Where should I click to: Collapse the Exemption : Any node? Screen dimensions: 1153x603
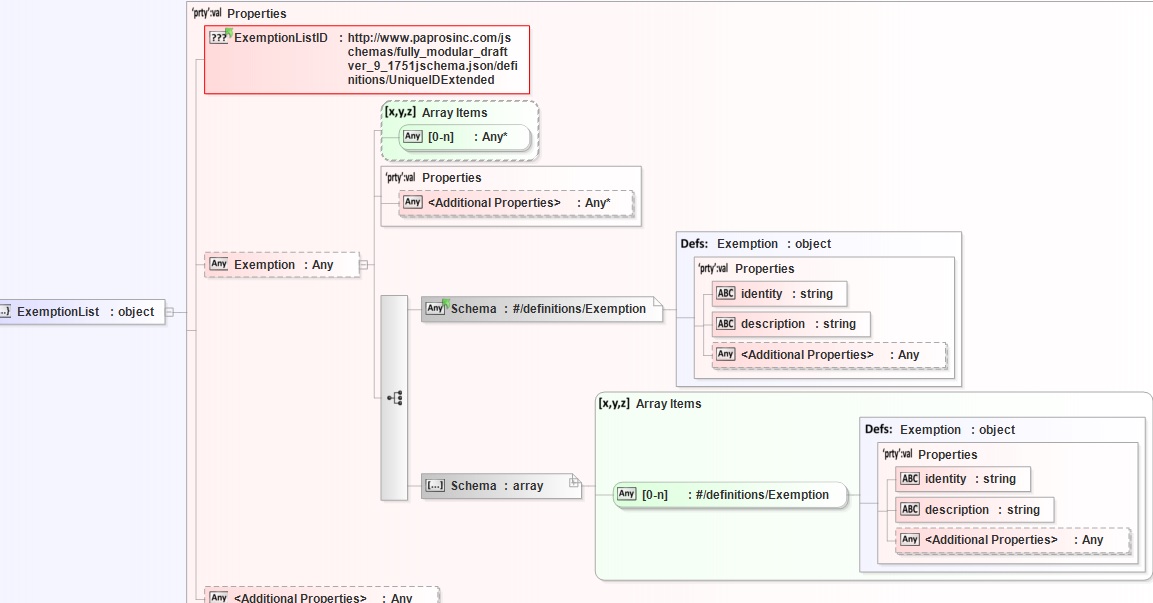pos(363,265)
